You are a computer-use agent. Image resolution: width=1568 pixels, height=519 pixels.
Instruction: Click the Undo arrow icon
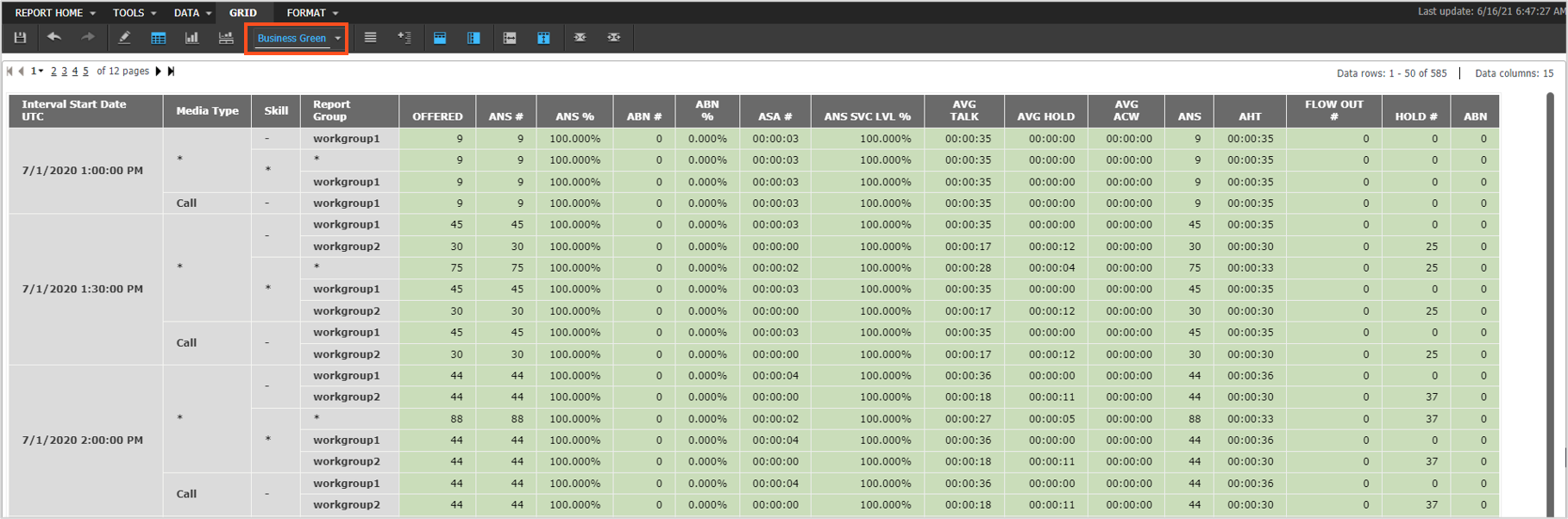(54, 38)
